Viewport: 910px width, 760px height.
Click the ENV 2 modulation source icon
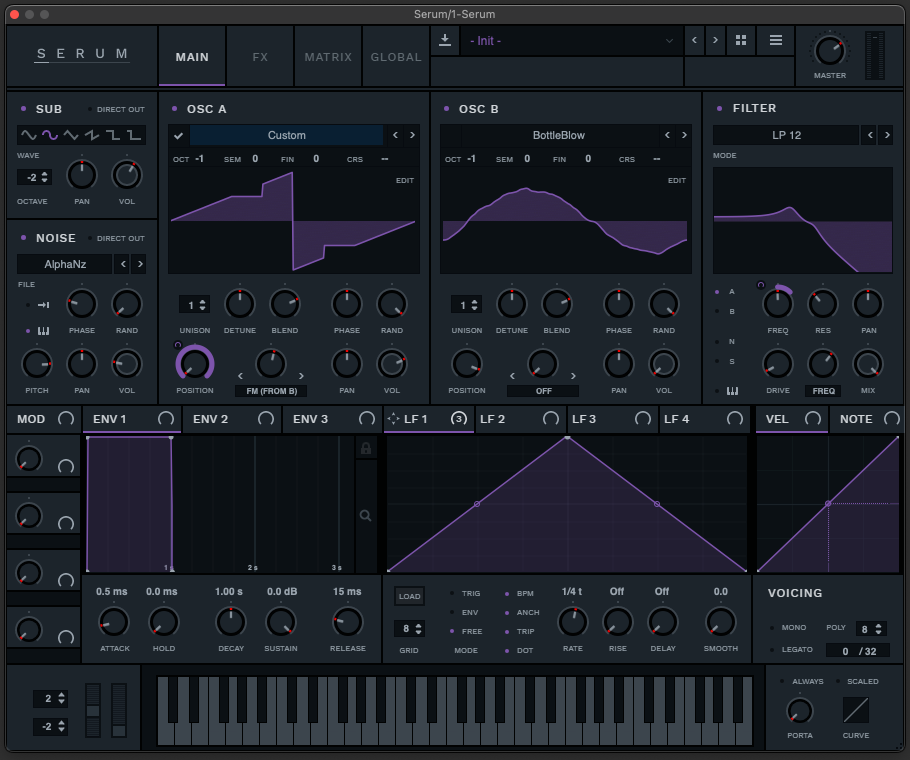pos(266,419)
